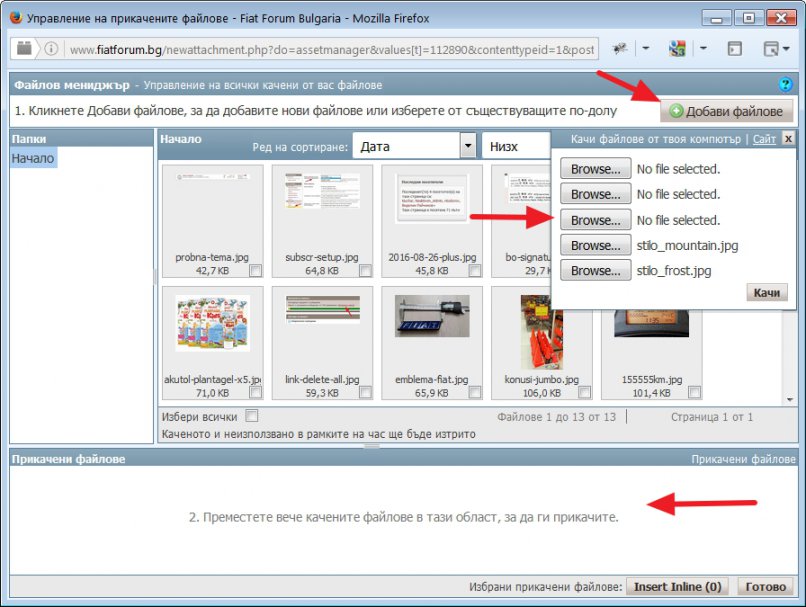Select the 'Начало' folder in the Папки panel
Screen dimensions: 806x607
point(33,158)
